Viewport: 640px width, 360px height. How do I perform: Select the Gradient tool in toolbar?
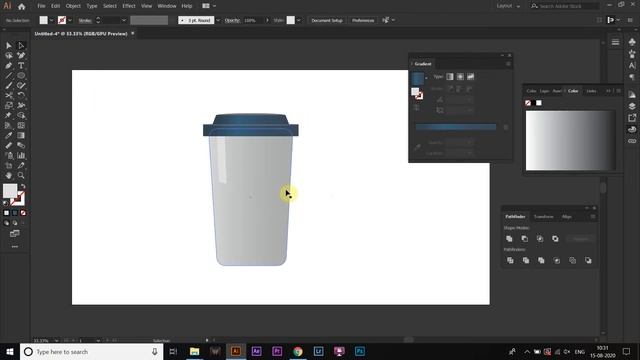21,136
